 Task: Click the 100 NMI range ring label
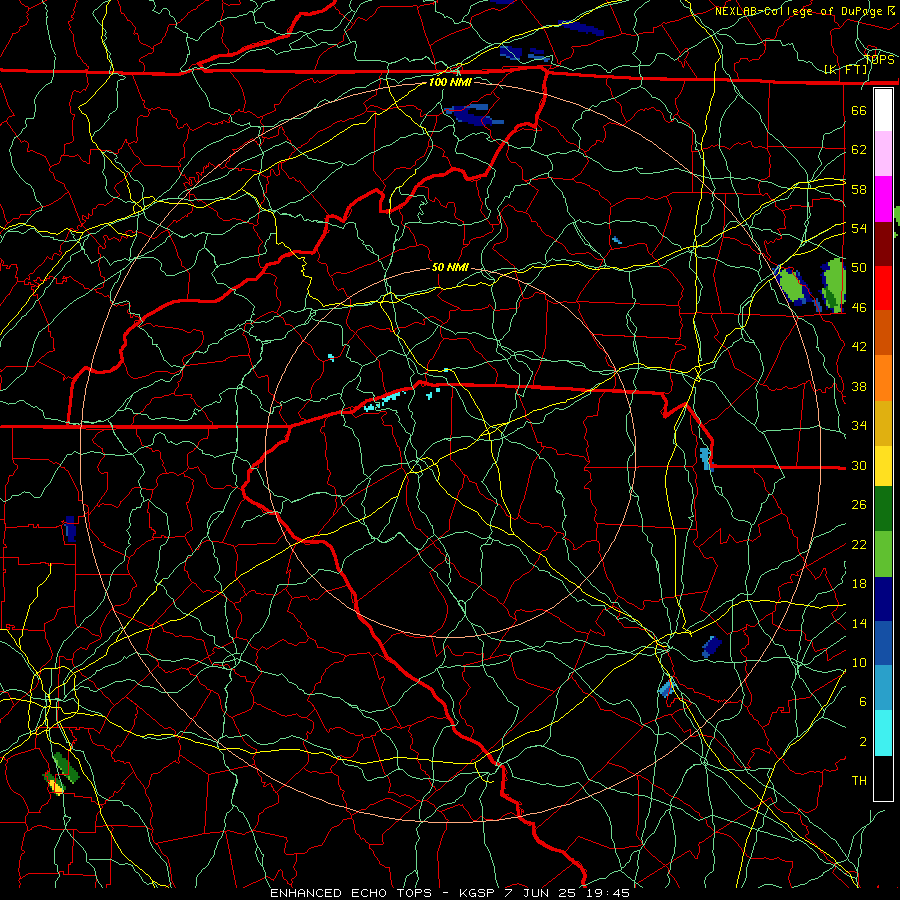tap(450, 82)
